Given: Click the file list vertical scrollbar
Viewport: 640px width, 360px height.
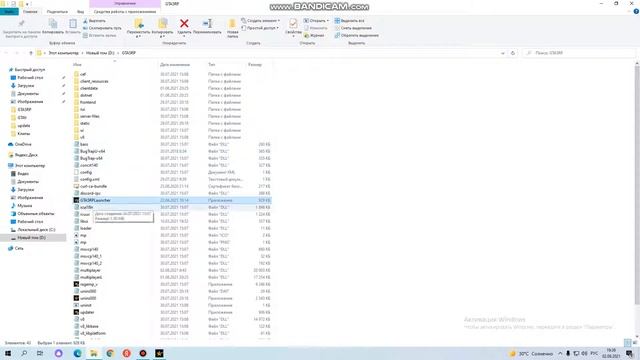Looking at the screenshot, I should [637, 184].
